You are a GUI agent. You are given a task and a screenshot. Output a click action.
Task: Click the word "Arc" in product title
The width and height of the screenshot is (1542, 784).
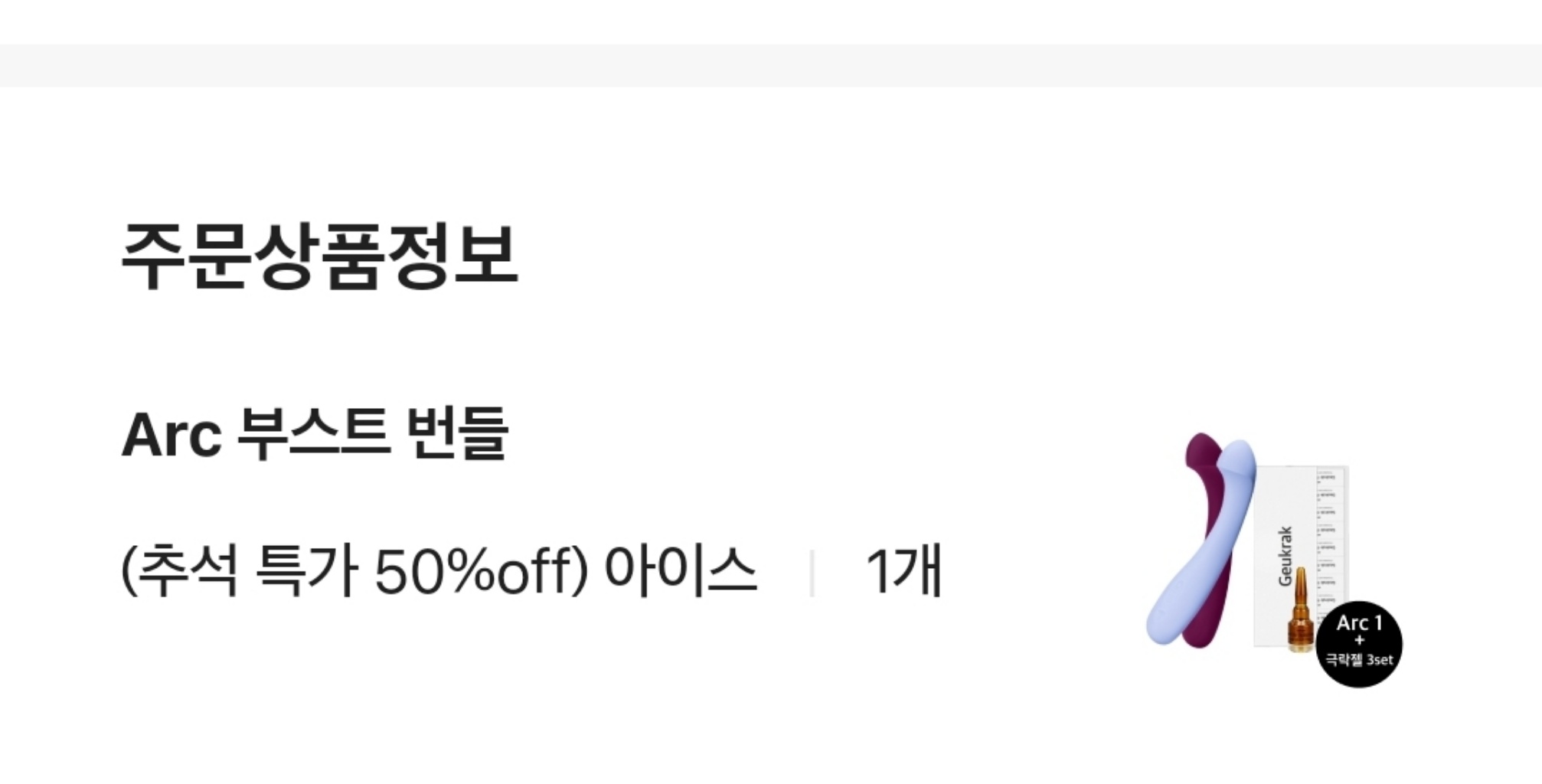(172, 435)
